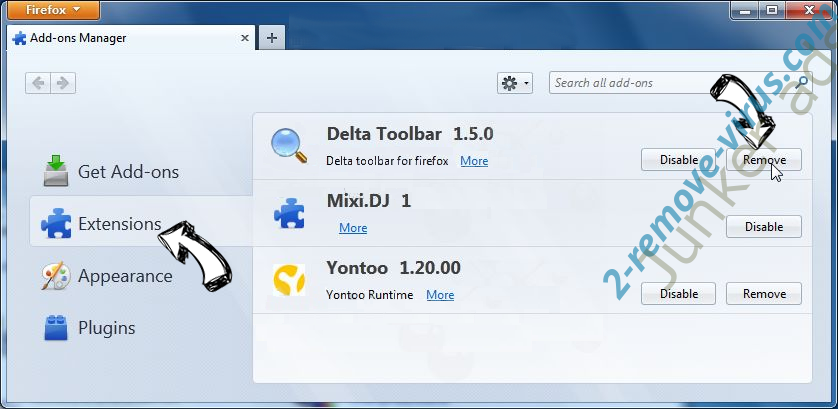Remove the Delta Toolbar extension
Image resolution: width=838 pixels, height=409 pixels.
[764, 160]
